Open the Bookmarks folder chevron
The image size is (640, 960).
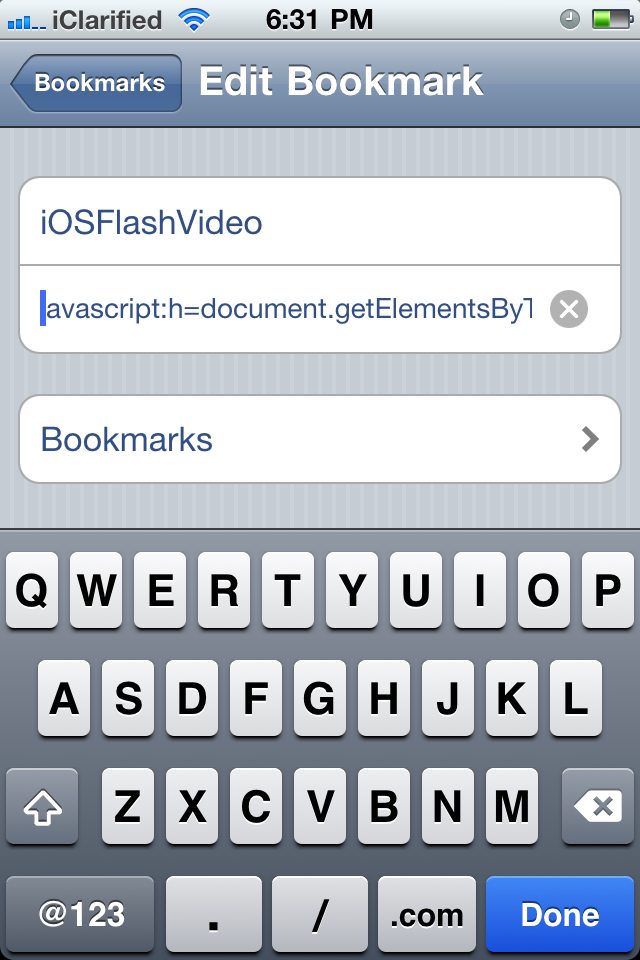[x=590, y=439]
